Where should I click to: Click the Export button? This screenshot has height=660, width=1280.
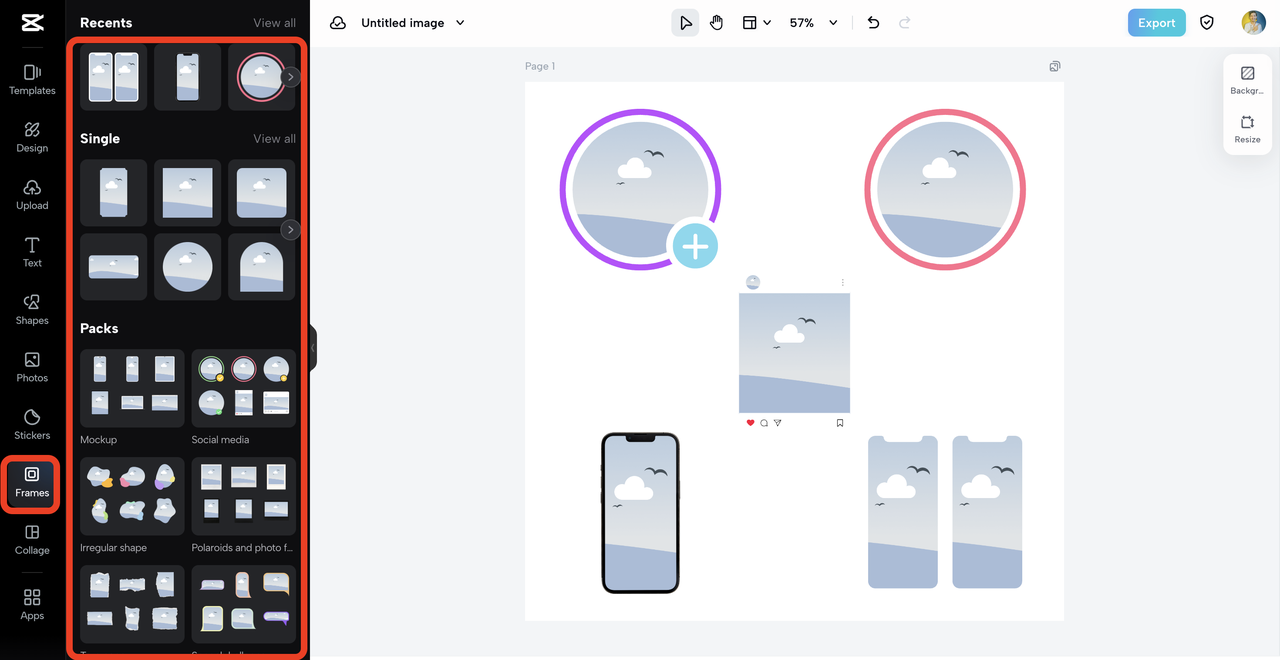click(1156, 23)
